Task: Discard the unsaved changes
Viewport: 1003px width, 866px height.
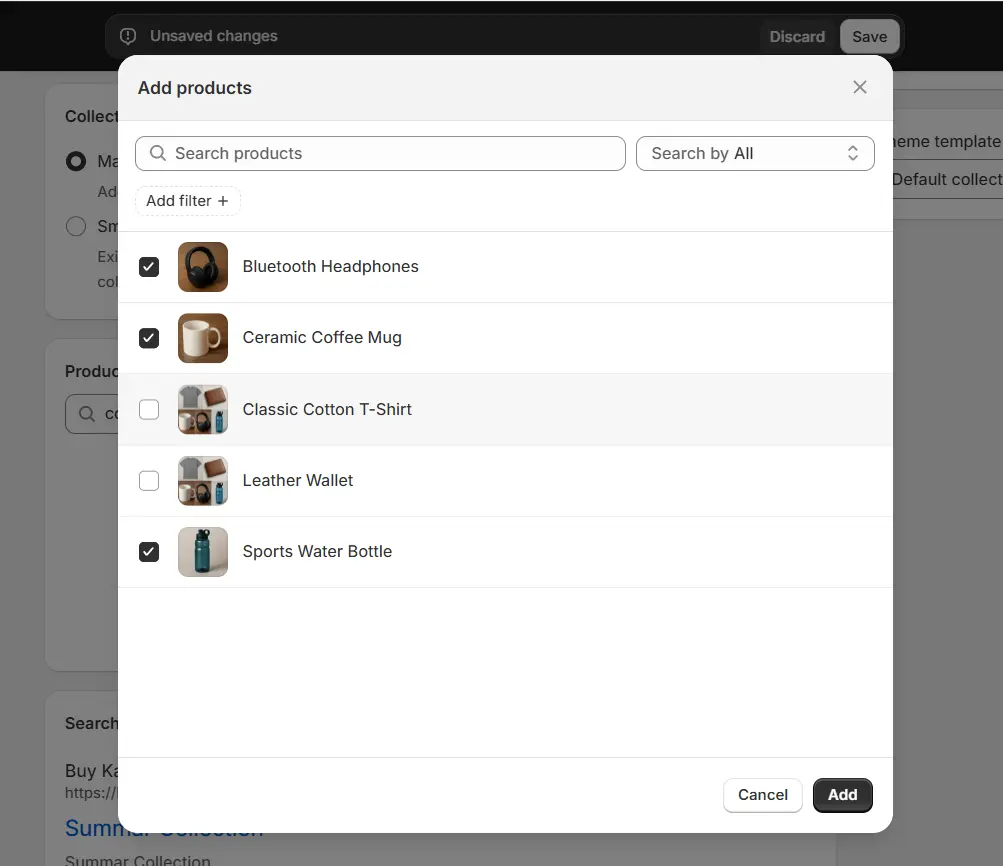Action: pyautogui.click(x=797, y=37)
